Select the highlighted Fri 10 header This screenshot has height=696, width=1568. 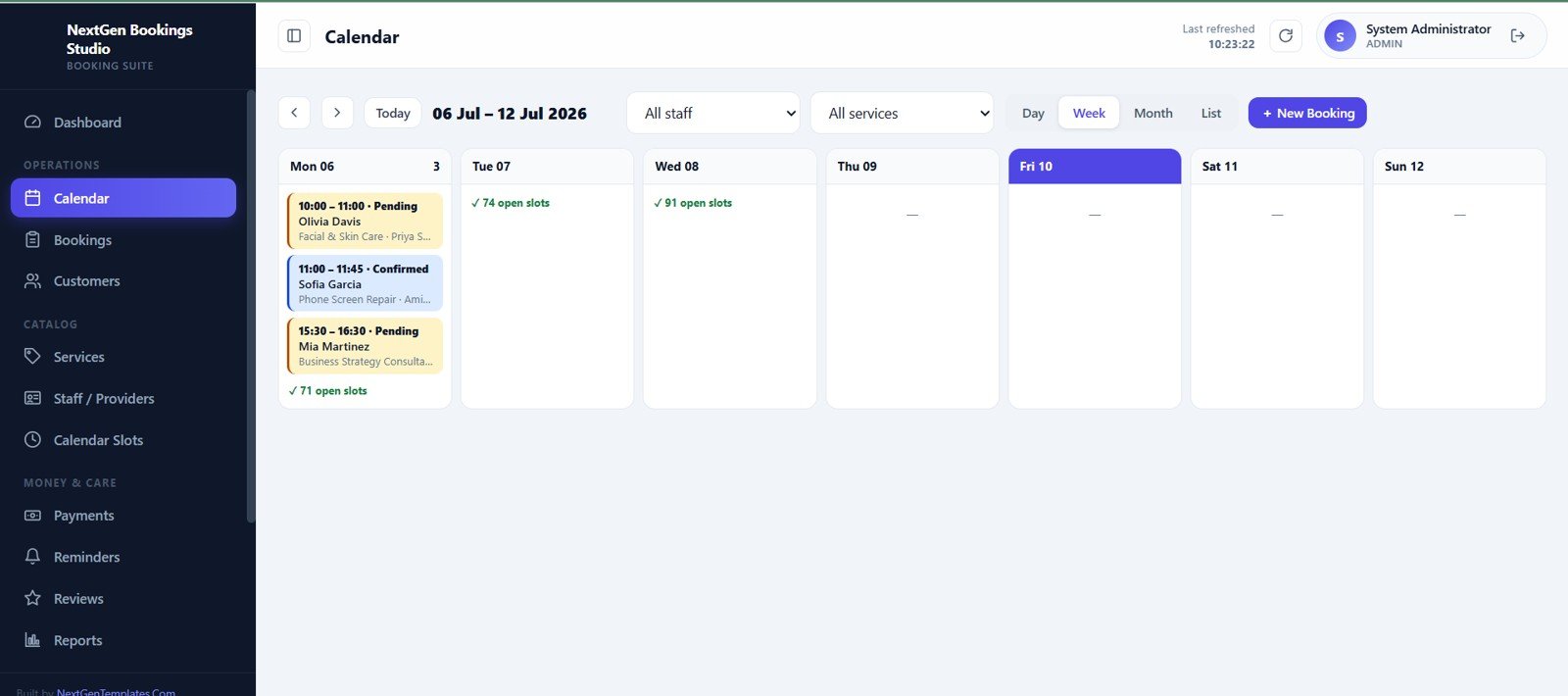(1095, 167)
